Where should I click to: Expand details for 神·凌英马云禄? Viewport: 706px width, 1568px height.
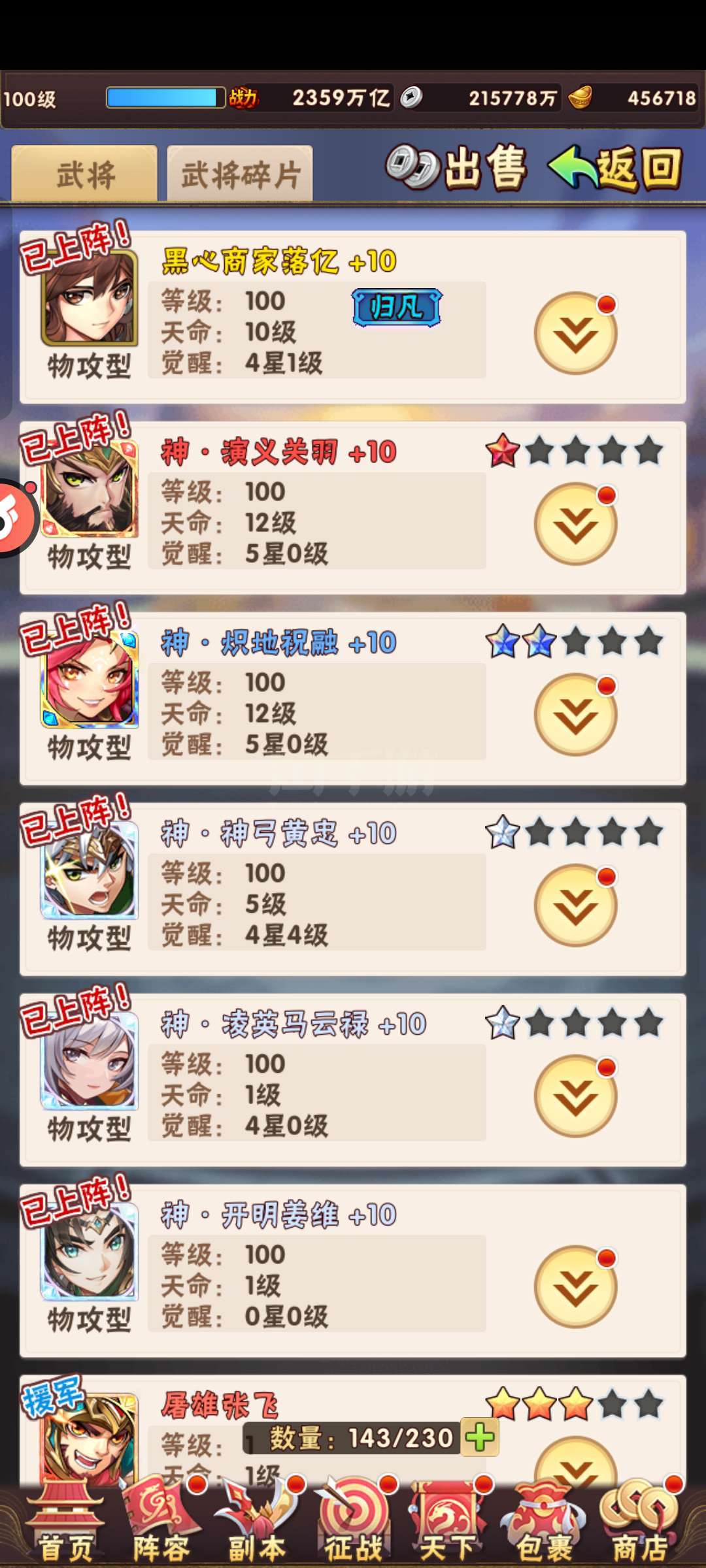[576, 1096]
